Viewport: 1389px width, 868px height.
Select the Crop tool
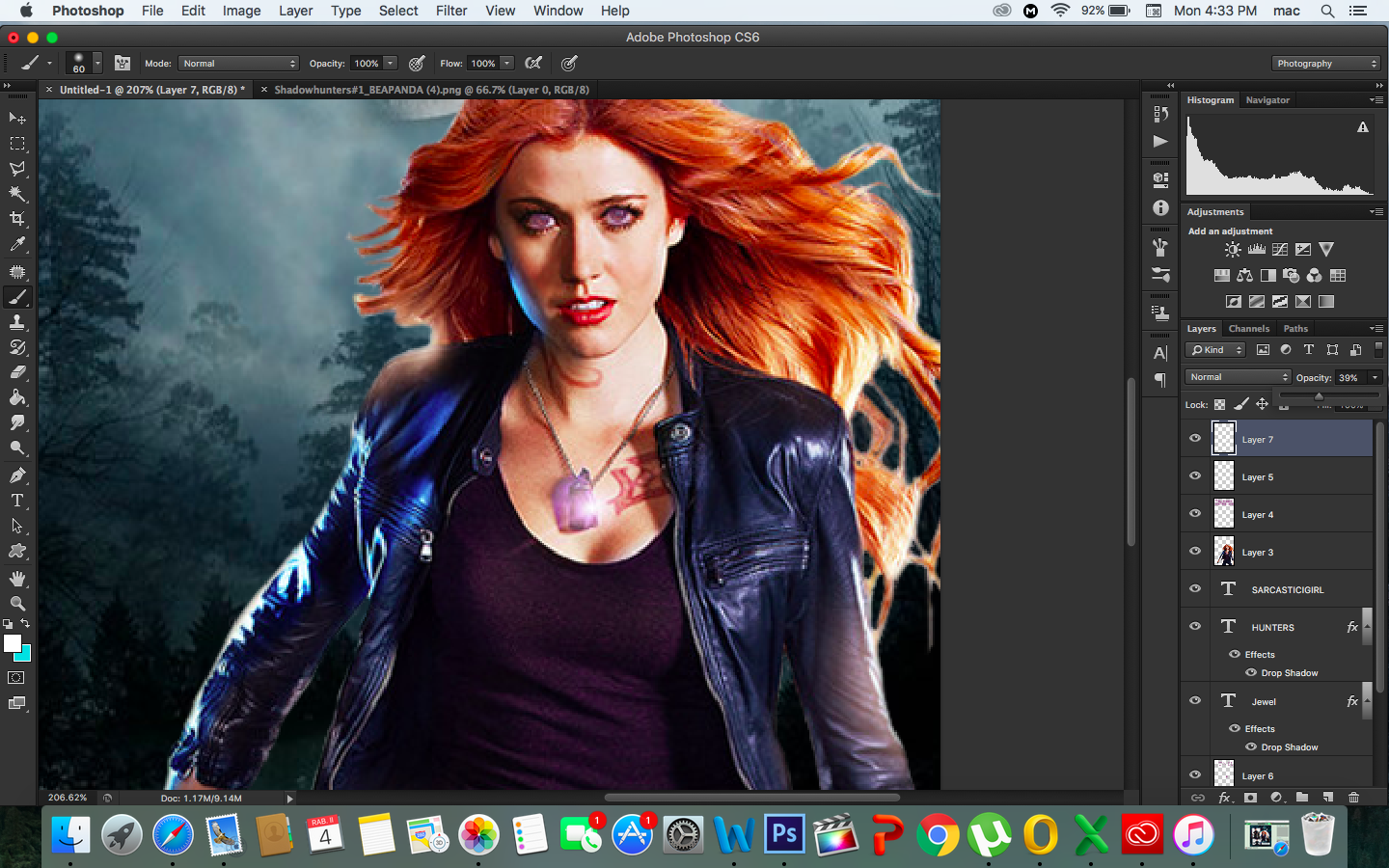(17, 219)
